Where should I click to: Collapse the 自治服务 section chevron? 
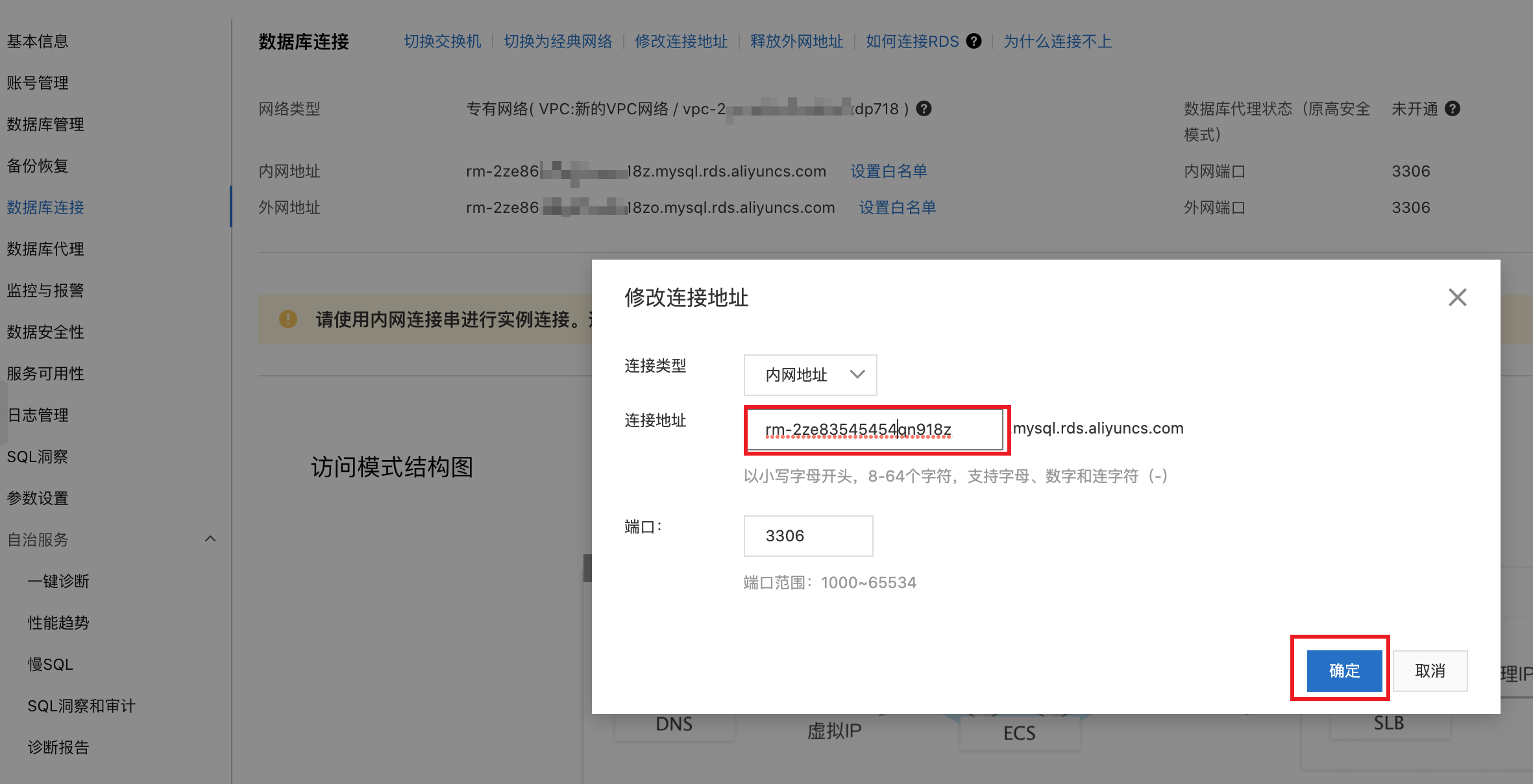(x=210, y=539)
